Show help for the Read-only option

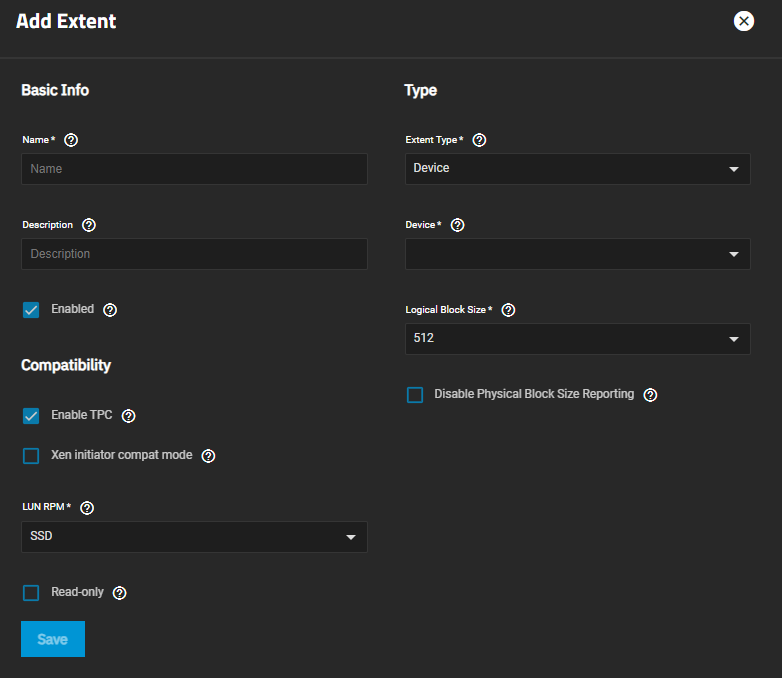tap(120, 593)
